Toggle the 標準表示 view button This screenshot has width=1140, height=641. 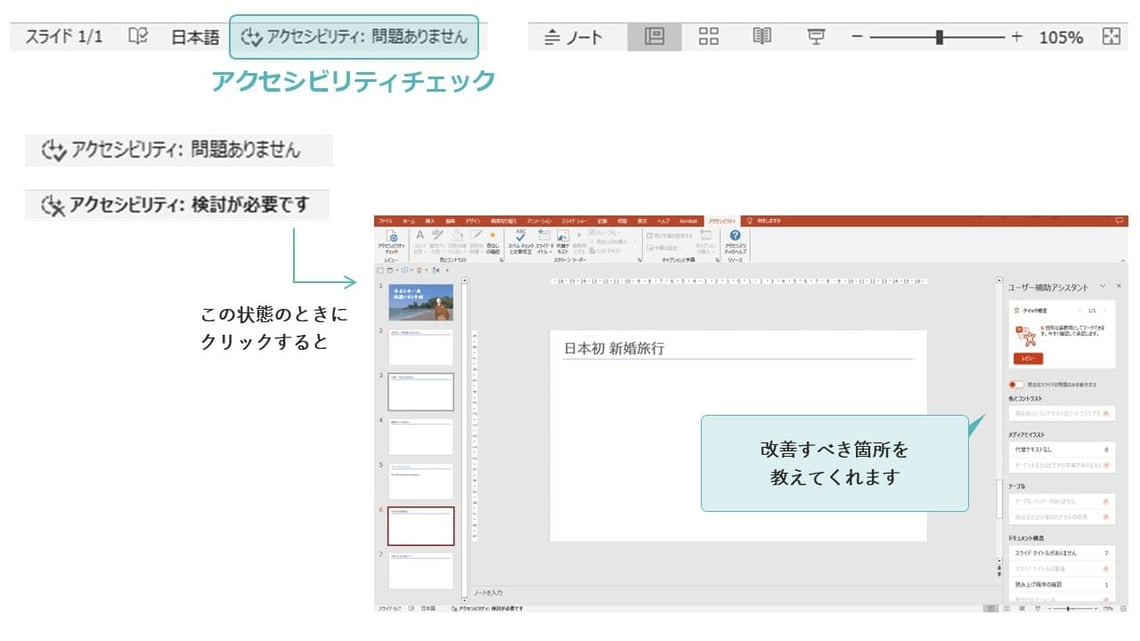tap(655, 35)
